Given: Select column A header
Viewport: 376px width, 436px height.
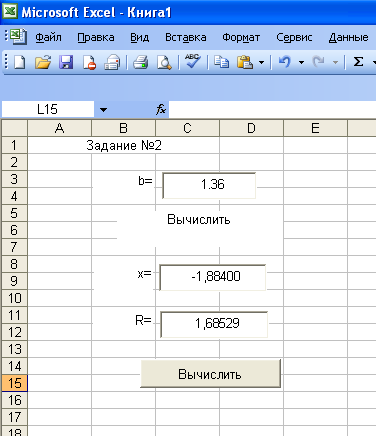Looking at the screenshot, I should click(x=59, y=128).
